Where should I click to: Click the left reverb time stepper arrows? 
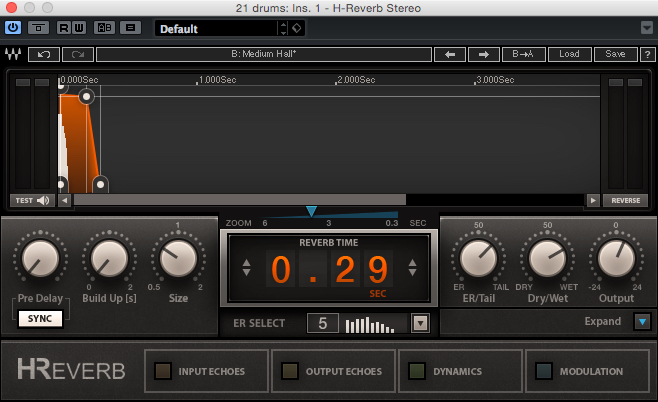[x=246, y=267]
